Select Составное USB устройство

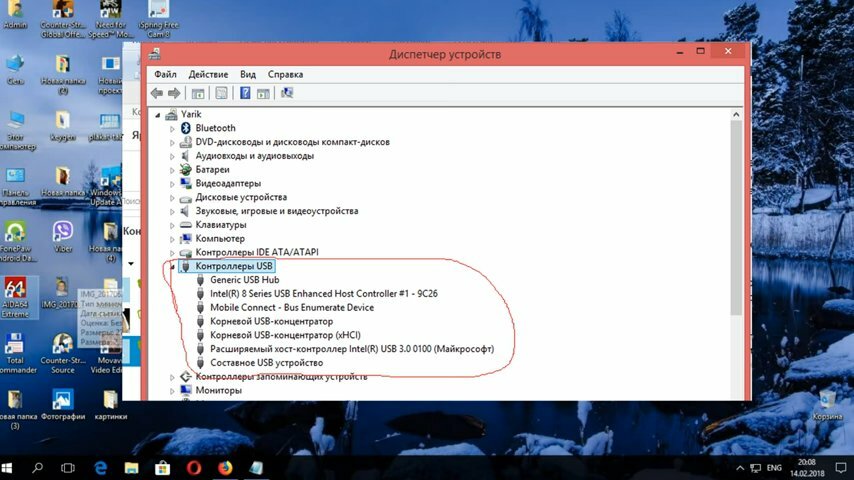(266, 363)
